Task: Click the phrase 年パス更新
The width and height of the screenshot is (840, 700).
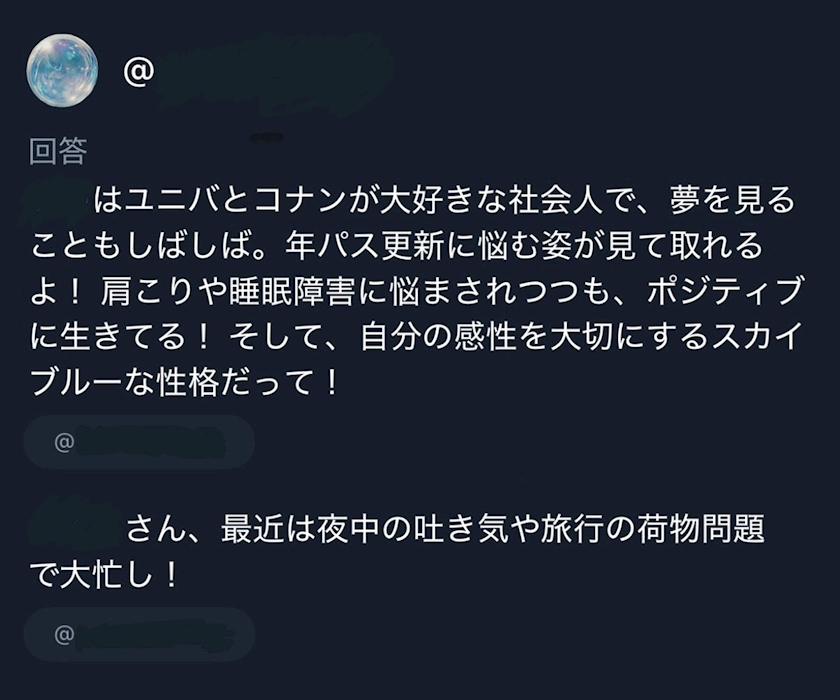Action: (x=357, y=245)
